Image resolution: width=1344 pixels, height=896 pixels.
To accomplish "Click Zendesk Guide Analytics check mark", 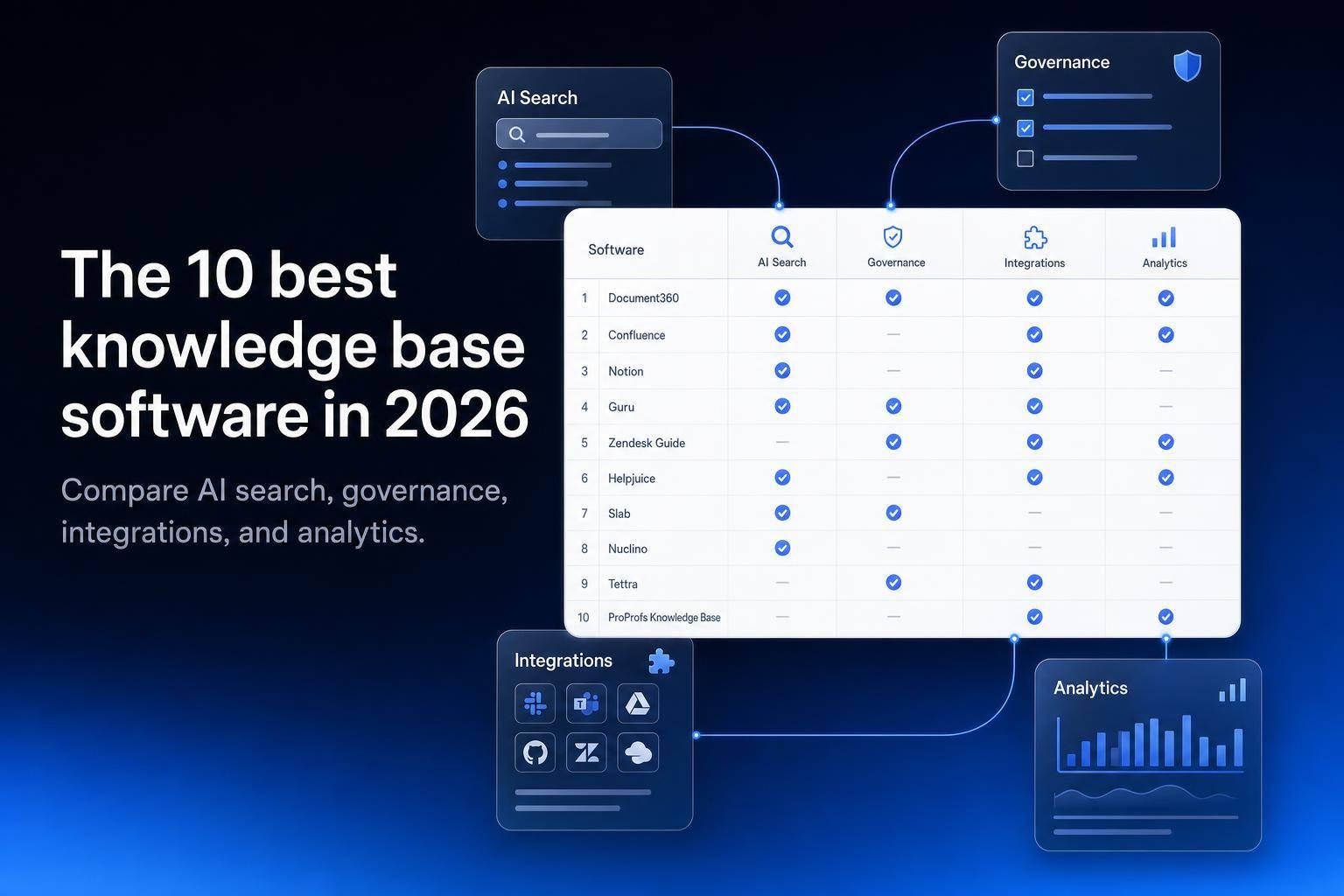I will (1165, 443).
